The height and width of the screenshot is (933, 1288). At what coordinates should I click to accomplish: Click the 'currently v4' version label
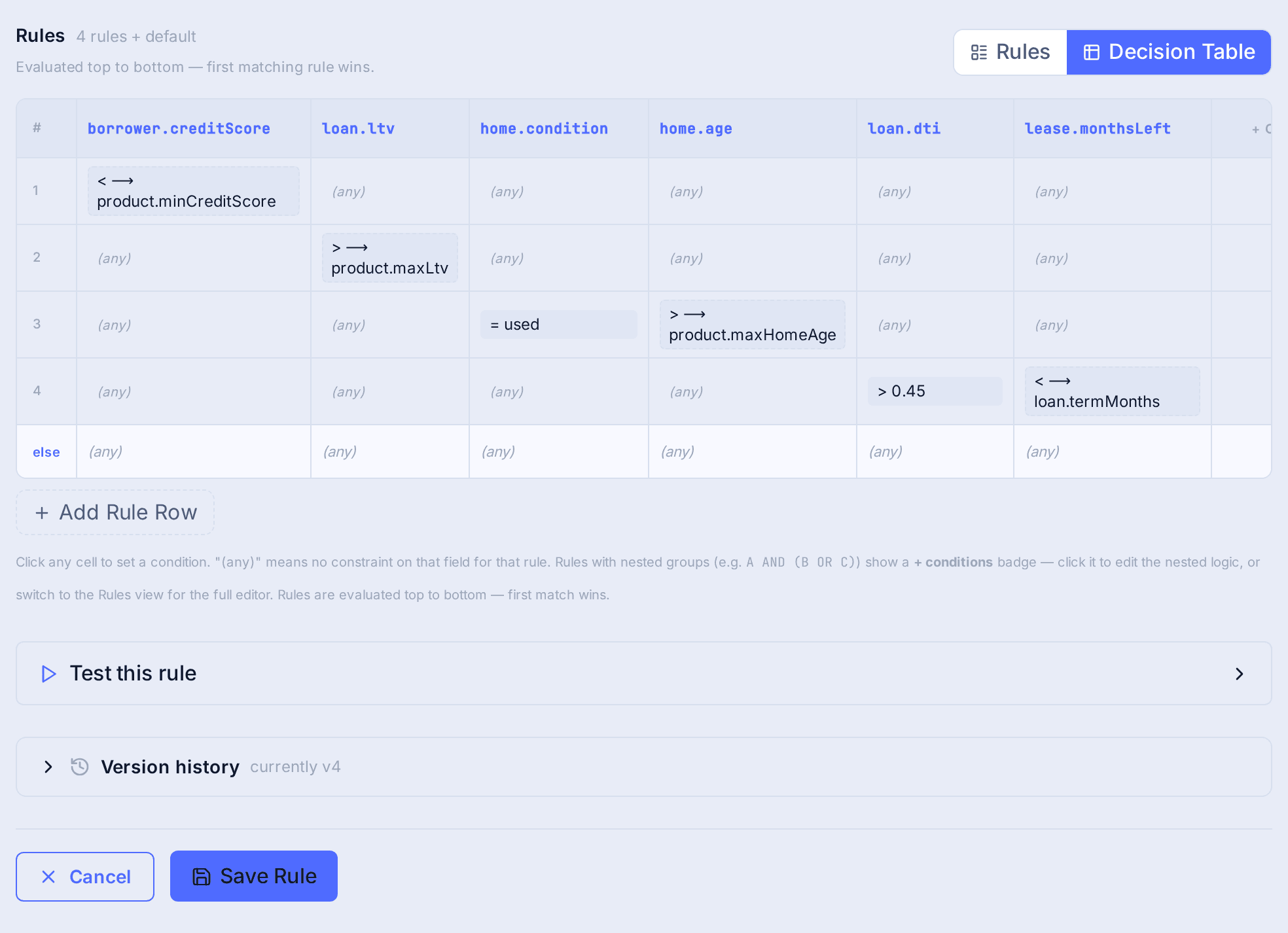click(x=295, y=767)
